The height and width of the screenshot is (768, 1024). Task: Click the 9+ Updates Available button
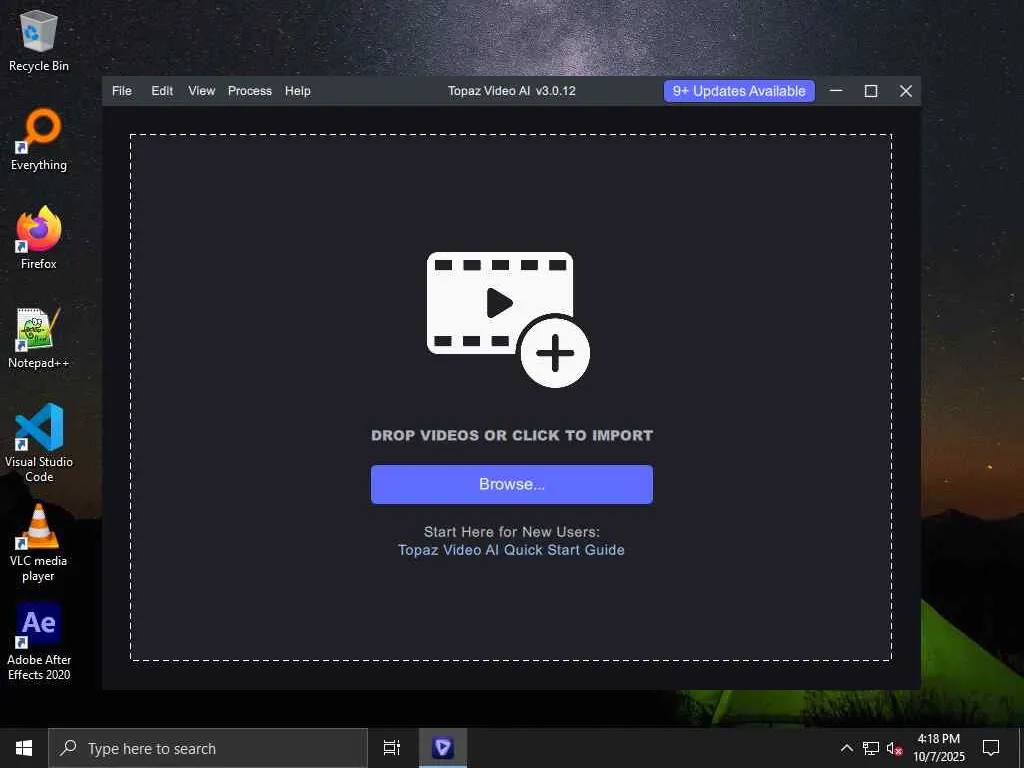click(739, 91)
